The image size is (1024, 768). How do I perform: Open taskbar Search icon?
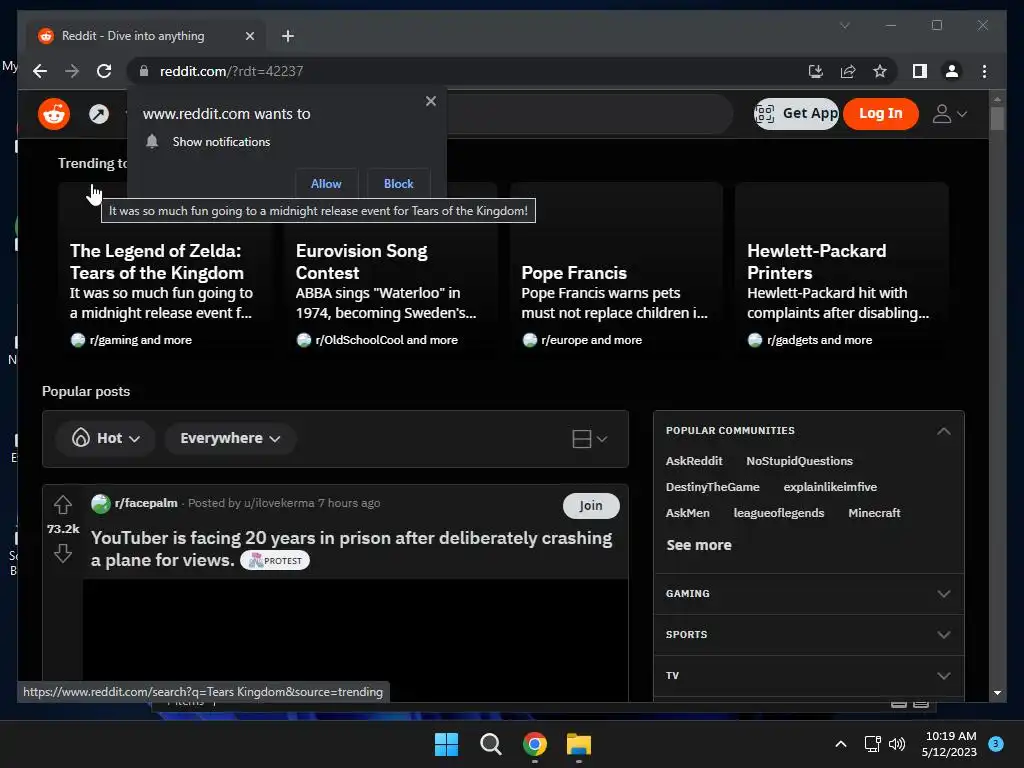coord(490,744)
